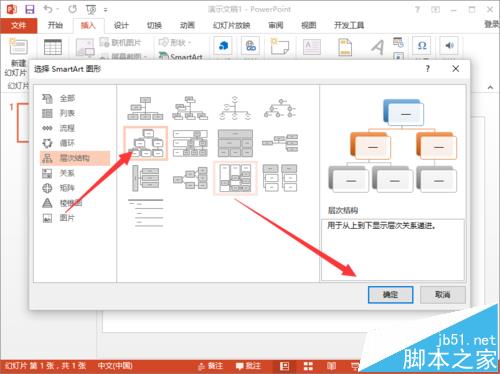
Task: Click the 新建幻灯片 icon
Action: (18, 47)
